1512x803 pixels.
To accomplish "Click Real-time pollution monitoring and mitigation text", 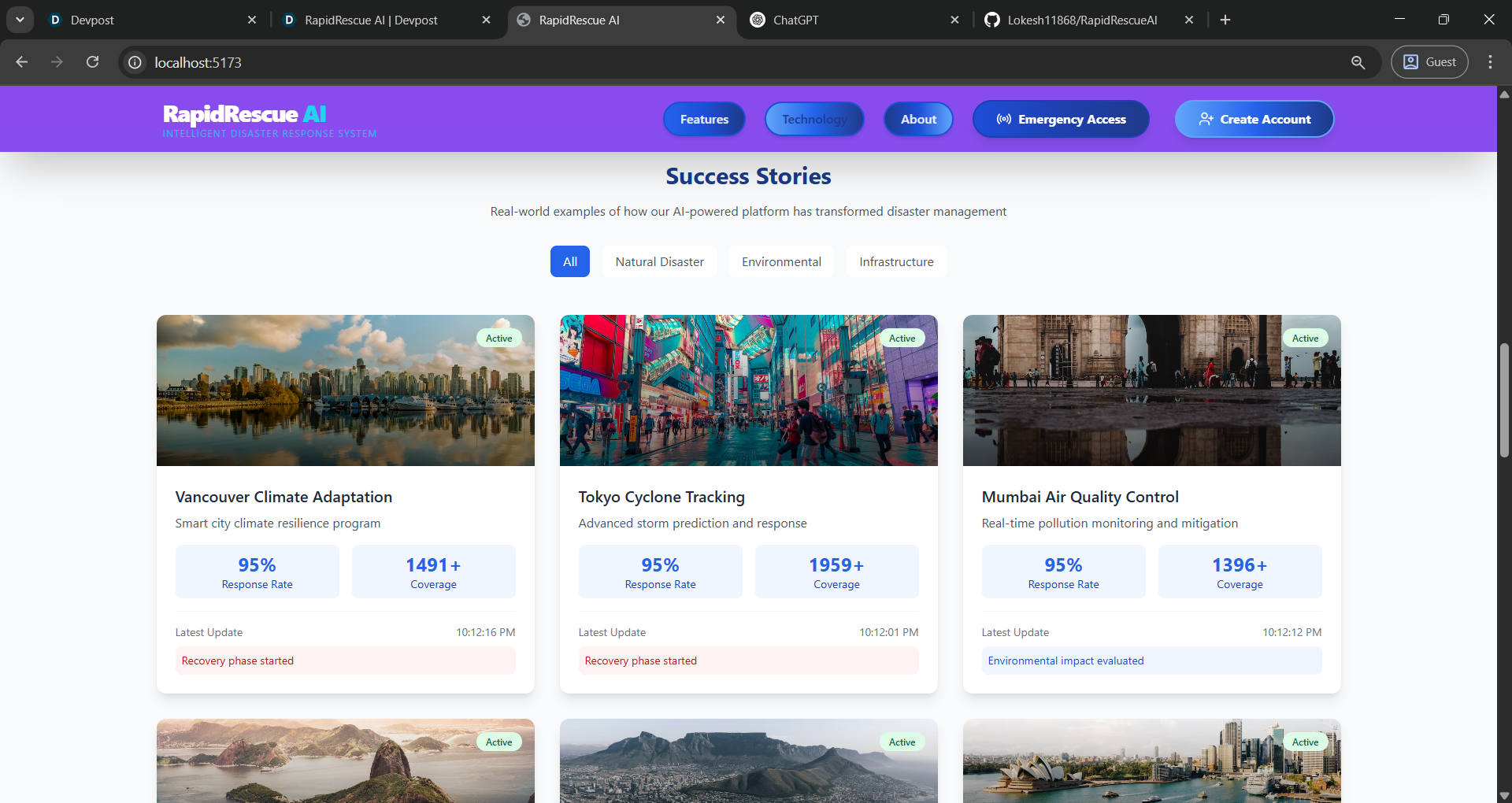I will click(1110, 524).
